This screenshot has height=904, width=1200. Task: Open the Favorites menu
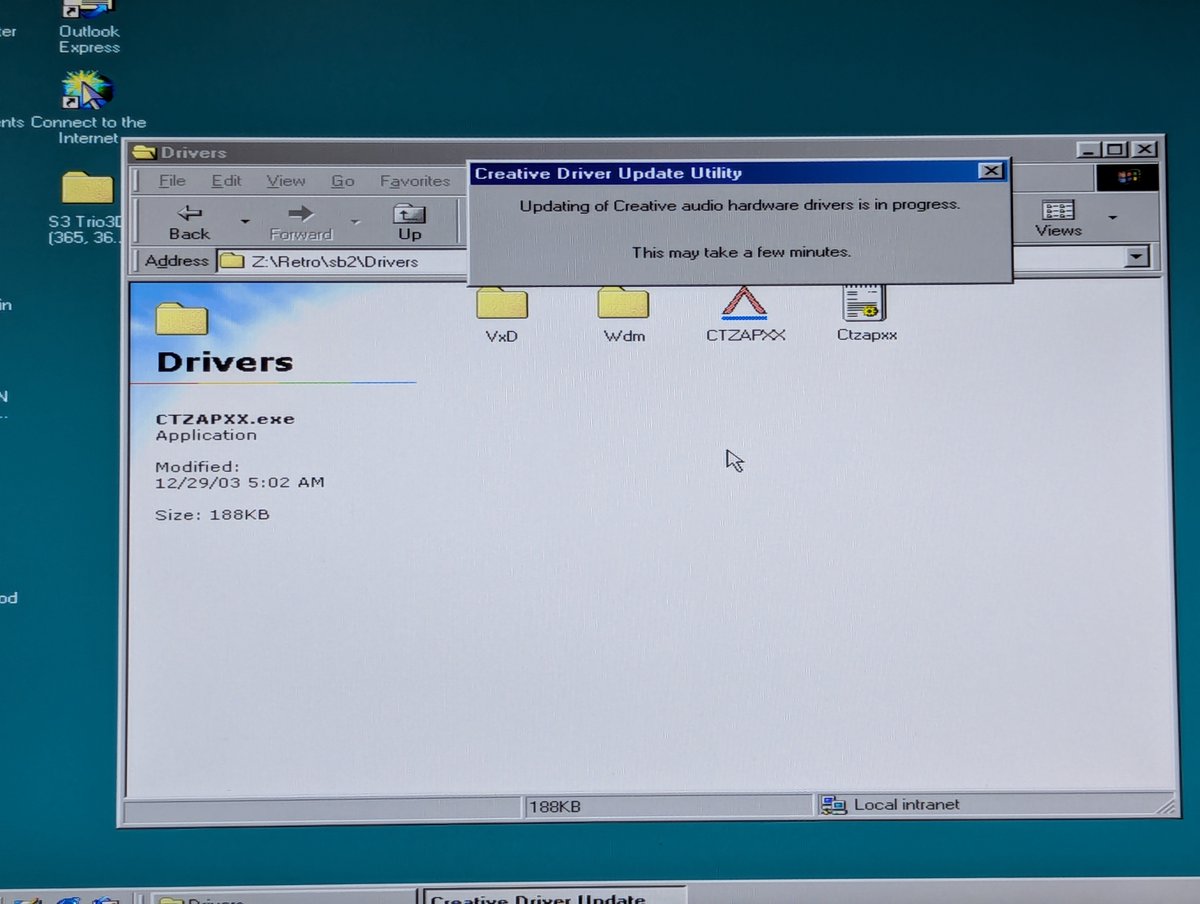(415, 181)
